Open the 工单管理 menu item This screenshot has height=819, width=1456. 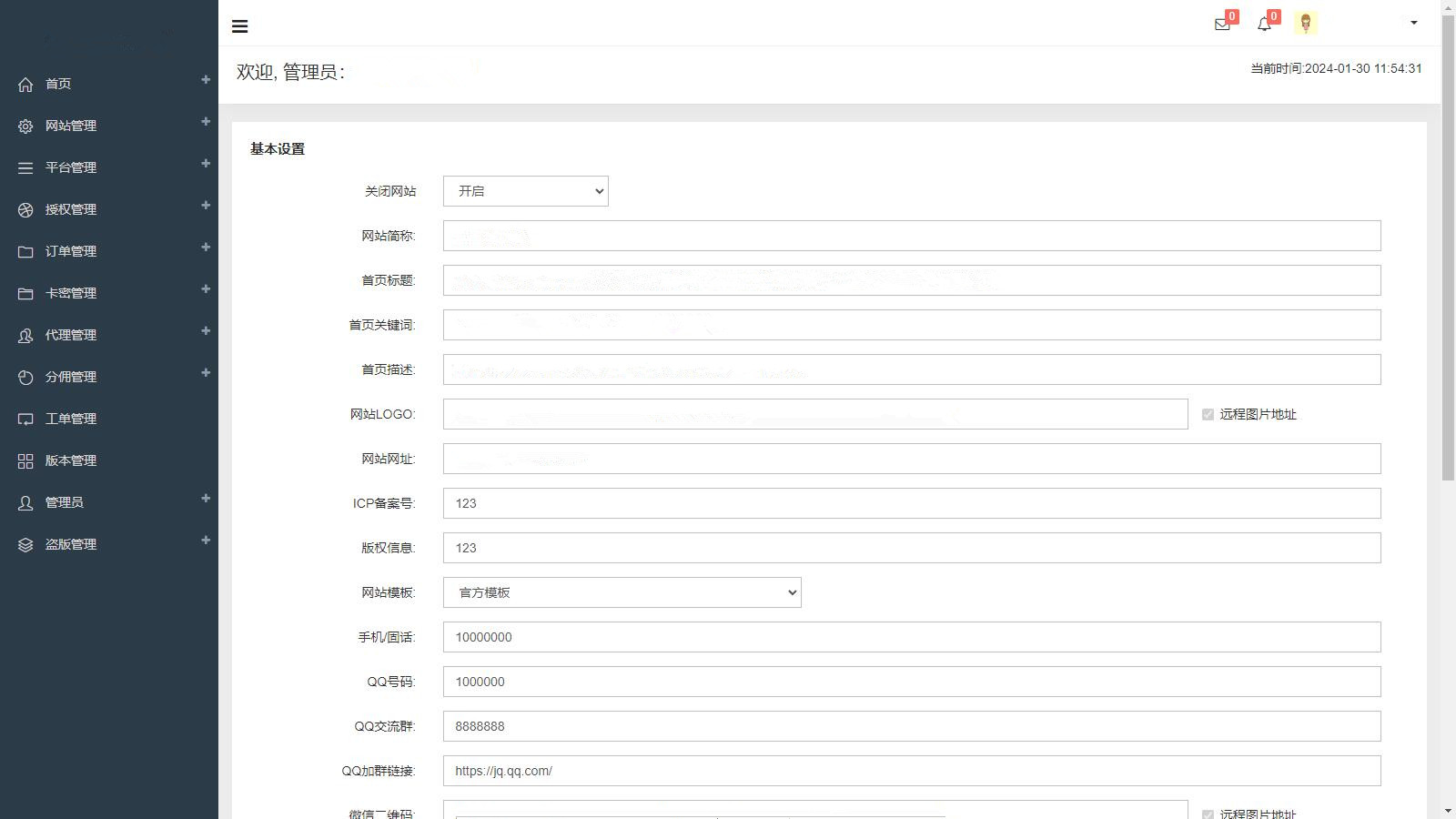click(71, 419)
